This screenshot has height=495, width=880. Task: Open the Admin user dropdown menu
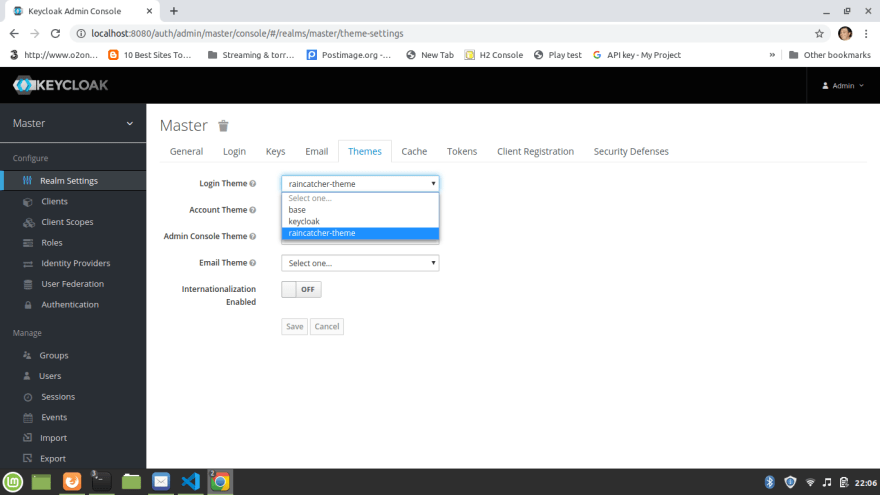click(843, 86)
